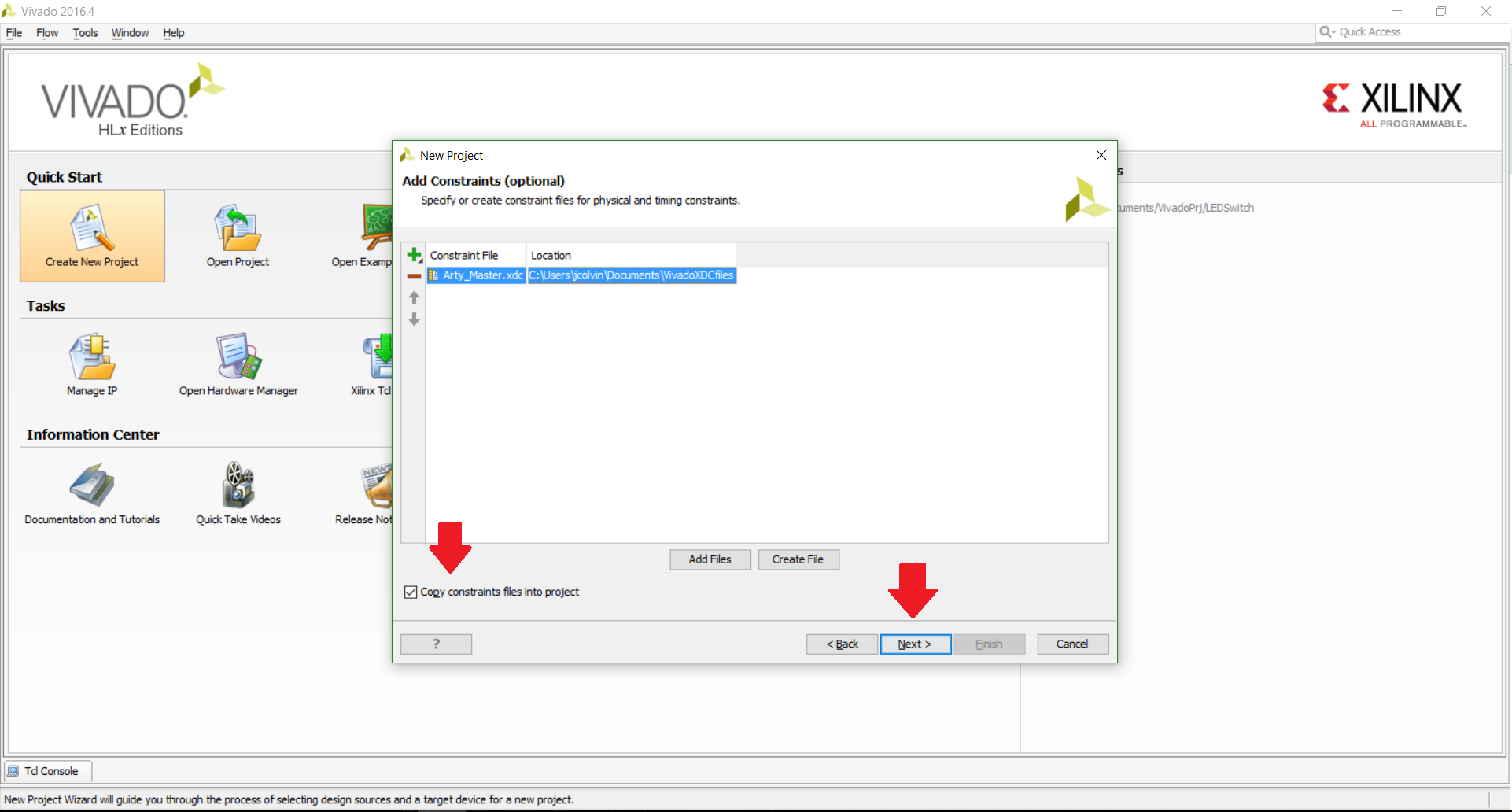The width and height of the screenshot is (1512, 812).
Task: Open the Window menu
Action: [x=130, y=33]
